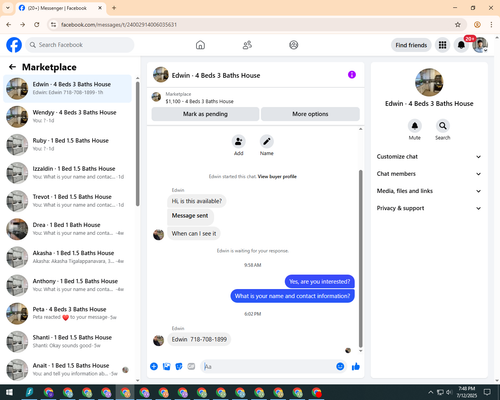Expand Chat members section
The image size is (500, 400).
pos(429,174)
